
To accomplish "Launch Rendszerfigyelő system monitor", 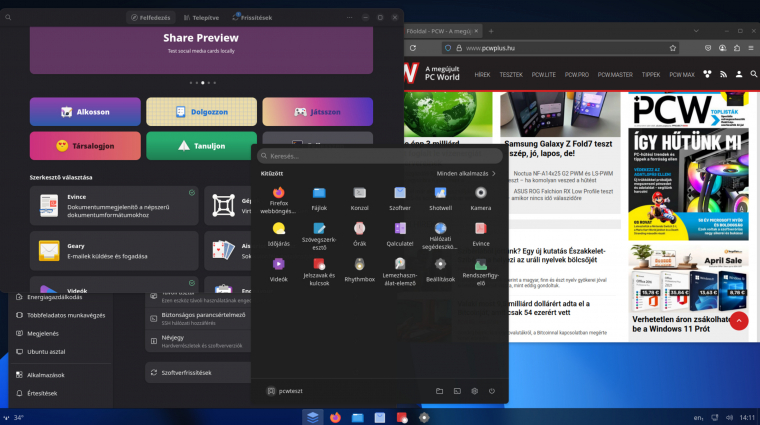I will point(481,272).
